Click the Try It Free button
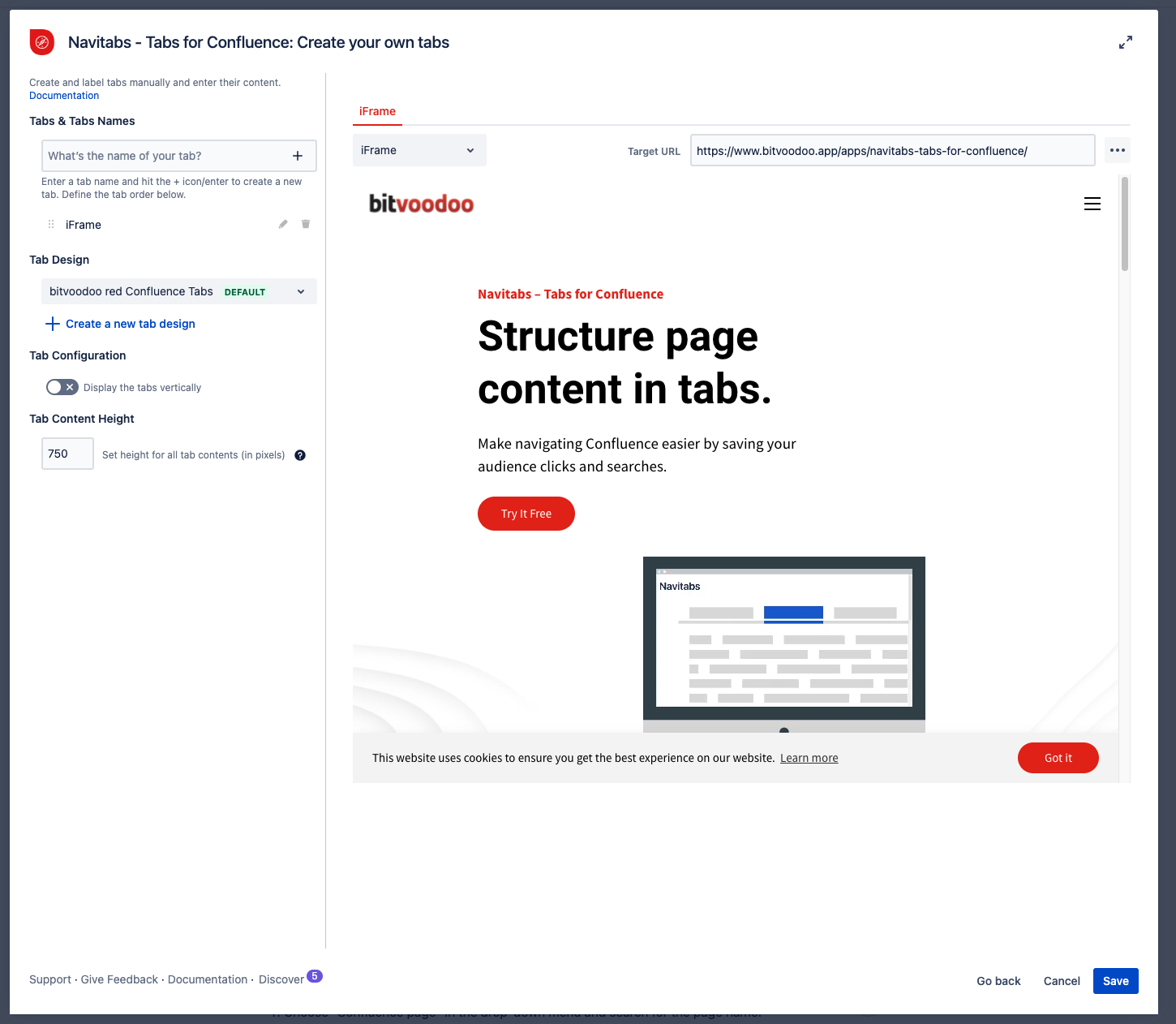This screenshot has height=1024, width=1176. tap(526, 514)
